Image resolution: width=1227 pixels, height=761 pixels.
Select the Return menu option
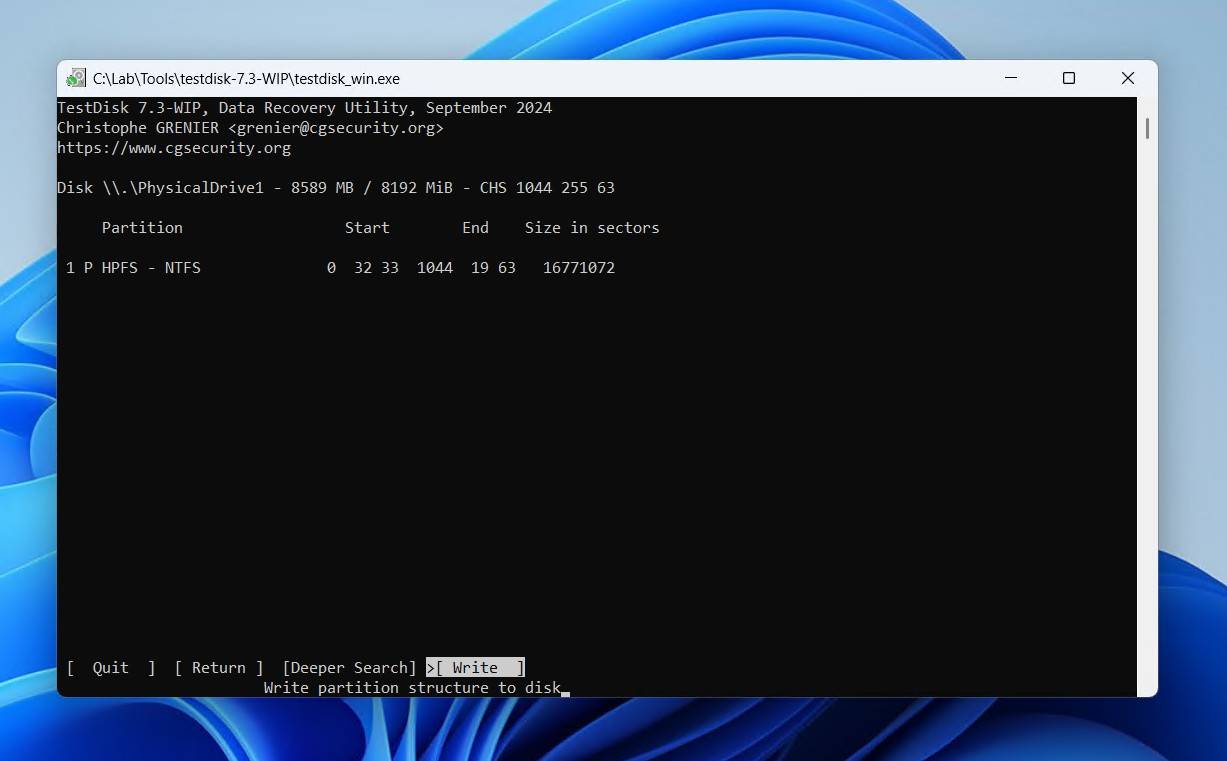219,668
